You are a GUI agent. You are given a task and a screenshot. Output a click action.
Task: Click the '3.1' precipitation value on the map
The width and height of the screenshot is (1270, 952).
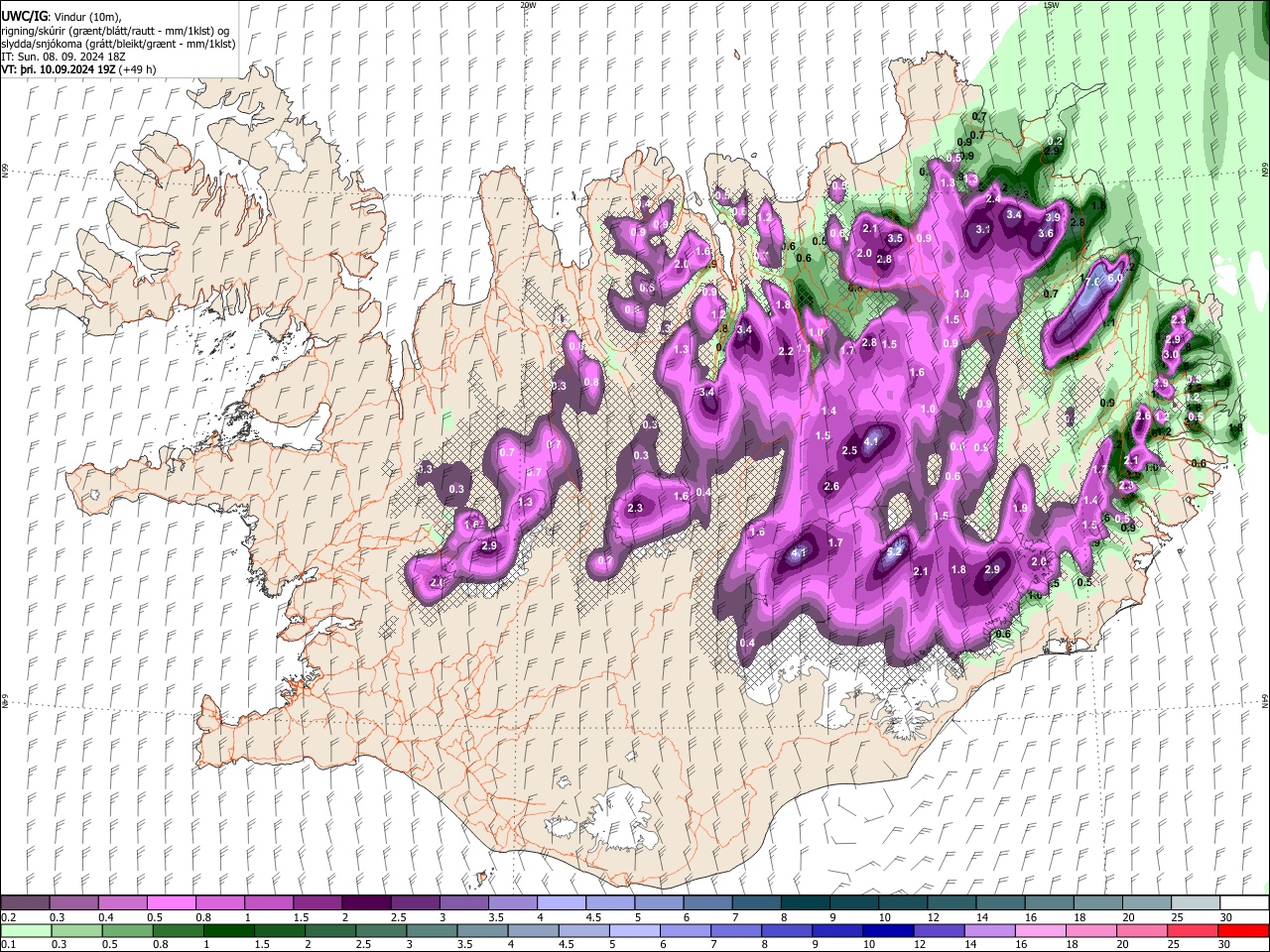tap(983, 229)
